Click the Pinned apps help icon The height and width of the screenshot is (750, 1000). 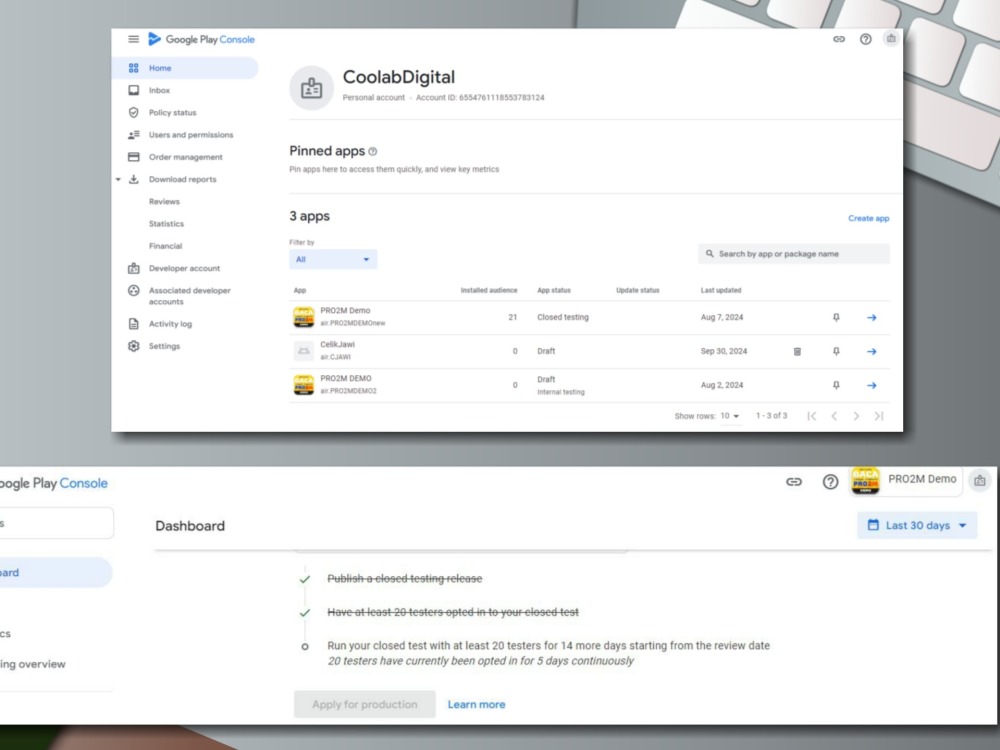(372, 151)
